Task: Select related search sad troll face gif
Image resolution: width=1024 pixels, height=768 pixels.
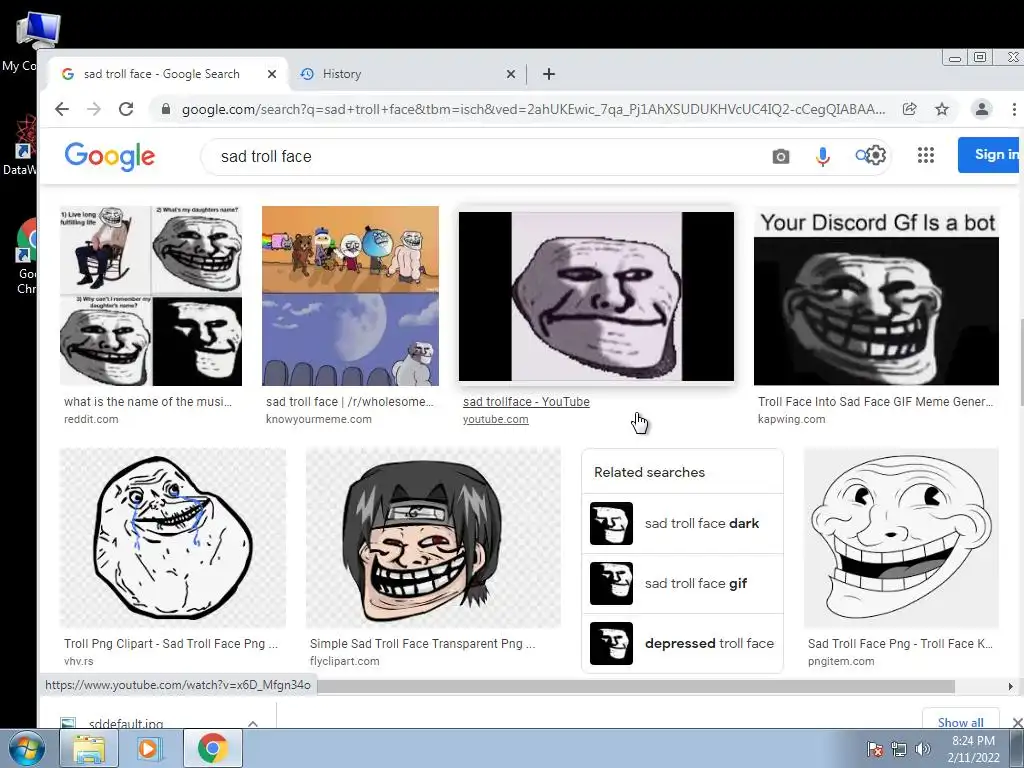Action: click(x=682, y=583)
